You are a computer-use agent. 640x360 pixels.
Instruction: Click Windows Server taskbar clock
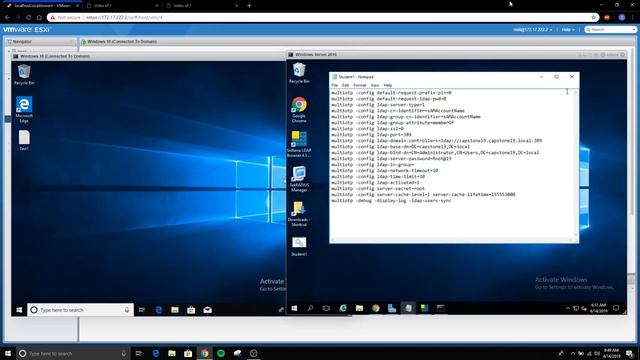[x=599, y=308]
